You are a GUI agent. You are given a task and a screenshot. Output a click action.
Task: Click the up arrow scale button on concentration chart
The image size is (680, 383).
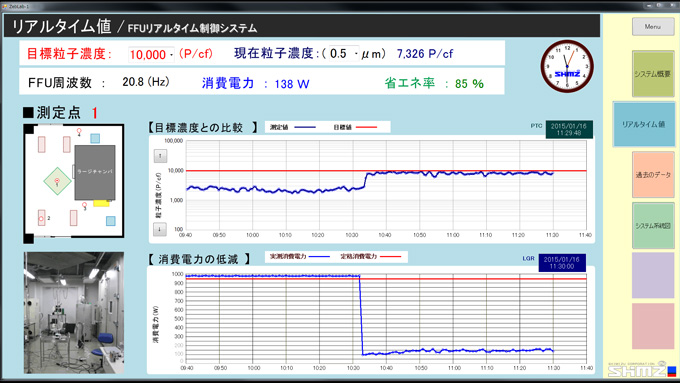tap(160, 156)
